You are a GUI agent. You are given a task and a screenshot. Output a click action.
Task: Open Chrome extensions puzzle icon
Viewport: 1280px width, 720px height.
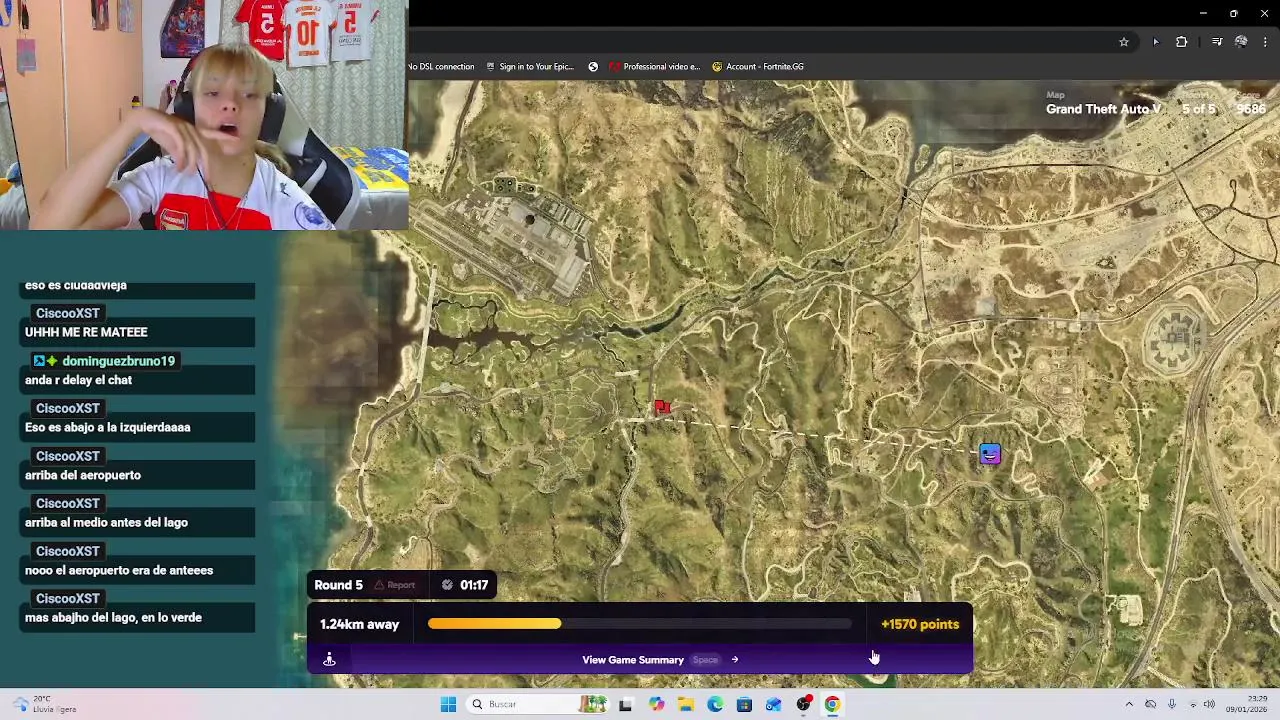point(1182,42)
